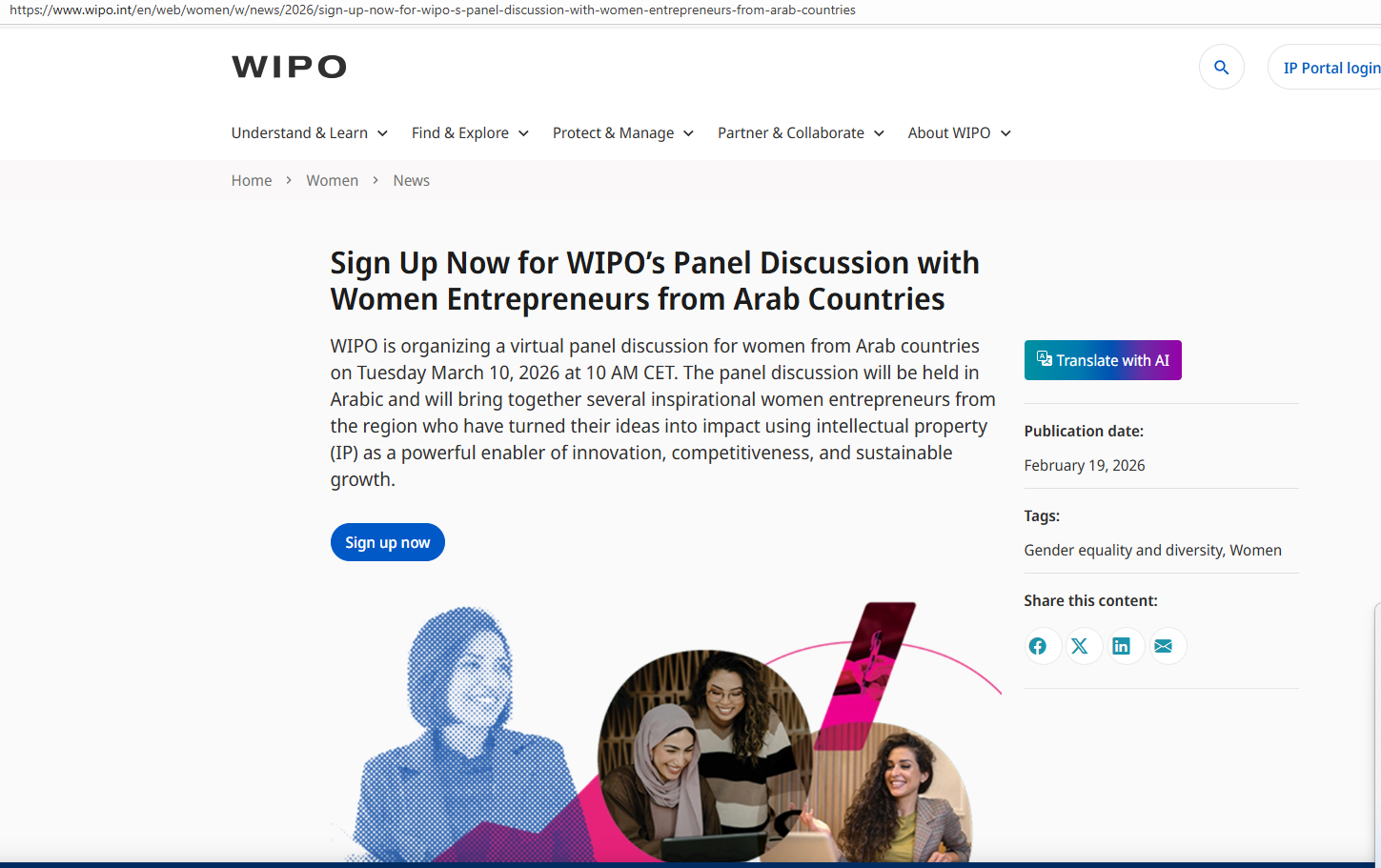Expand the Find & Explore menu
This screenshot has width=1381, height=868.
(470, 132)
